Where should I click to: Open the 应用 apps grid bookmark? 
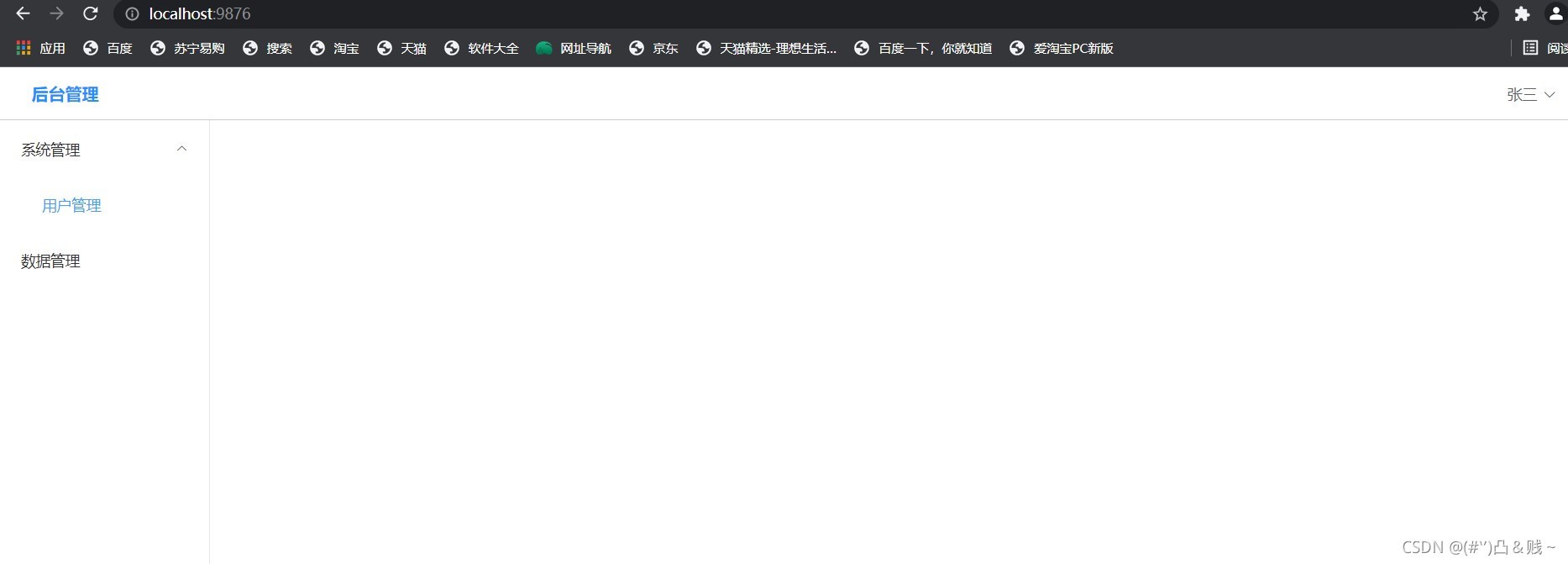pyautogui.click(x=40, y=48)
